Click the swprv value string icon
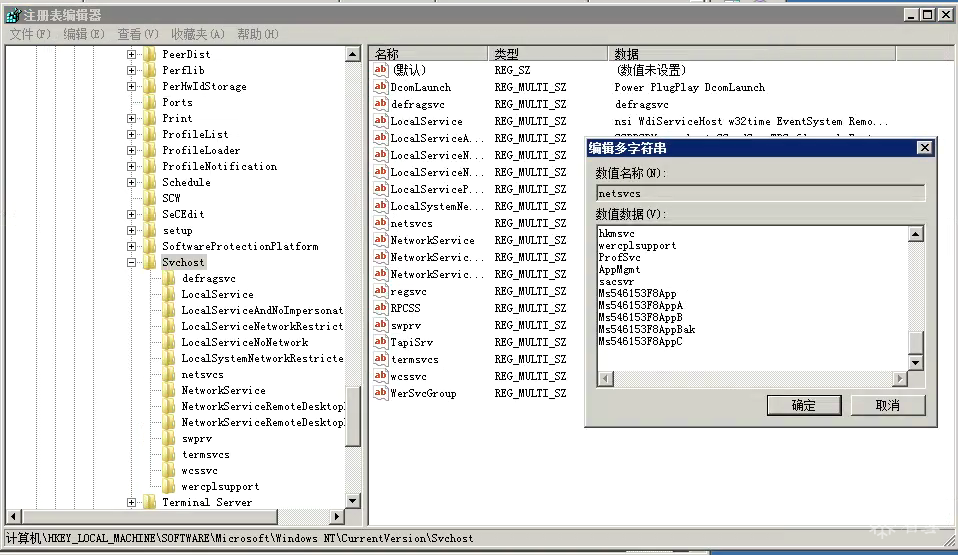958x555 pixels. [x=381, y=325]
